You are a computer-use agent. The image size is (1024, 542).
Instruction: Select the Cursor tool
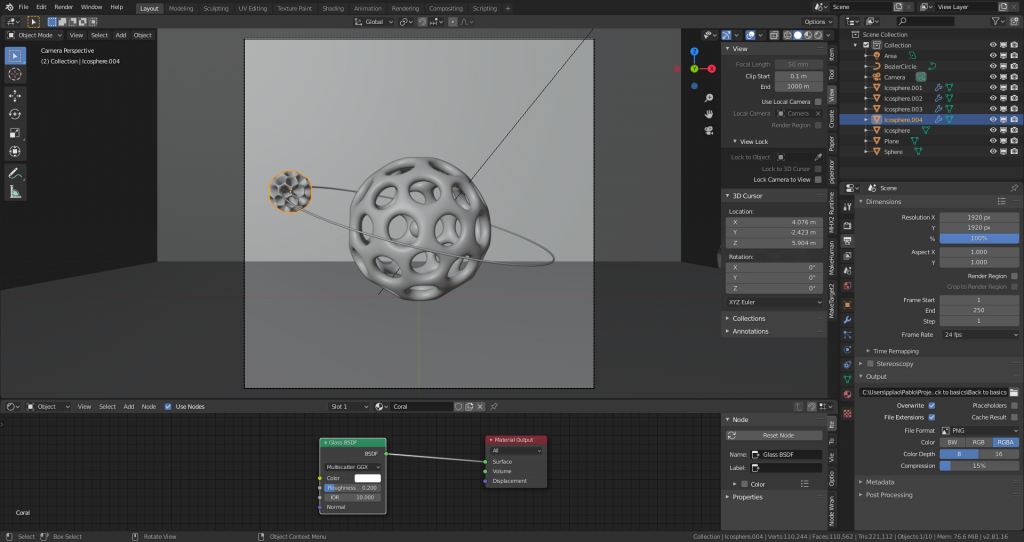click(15, 74)
